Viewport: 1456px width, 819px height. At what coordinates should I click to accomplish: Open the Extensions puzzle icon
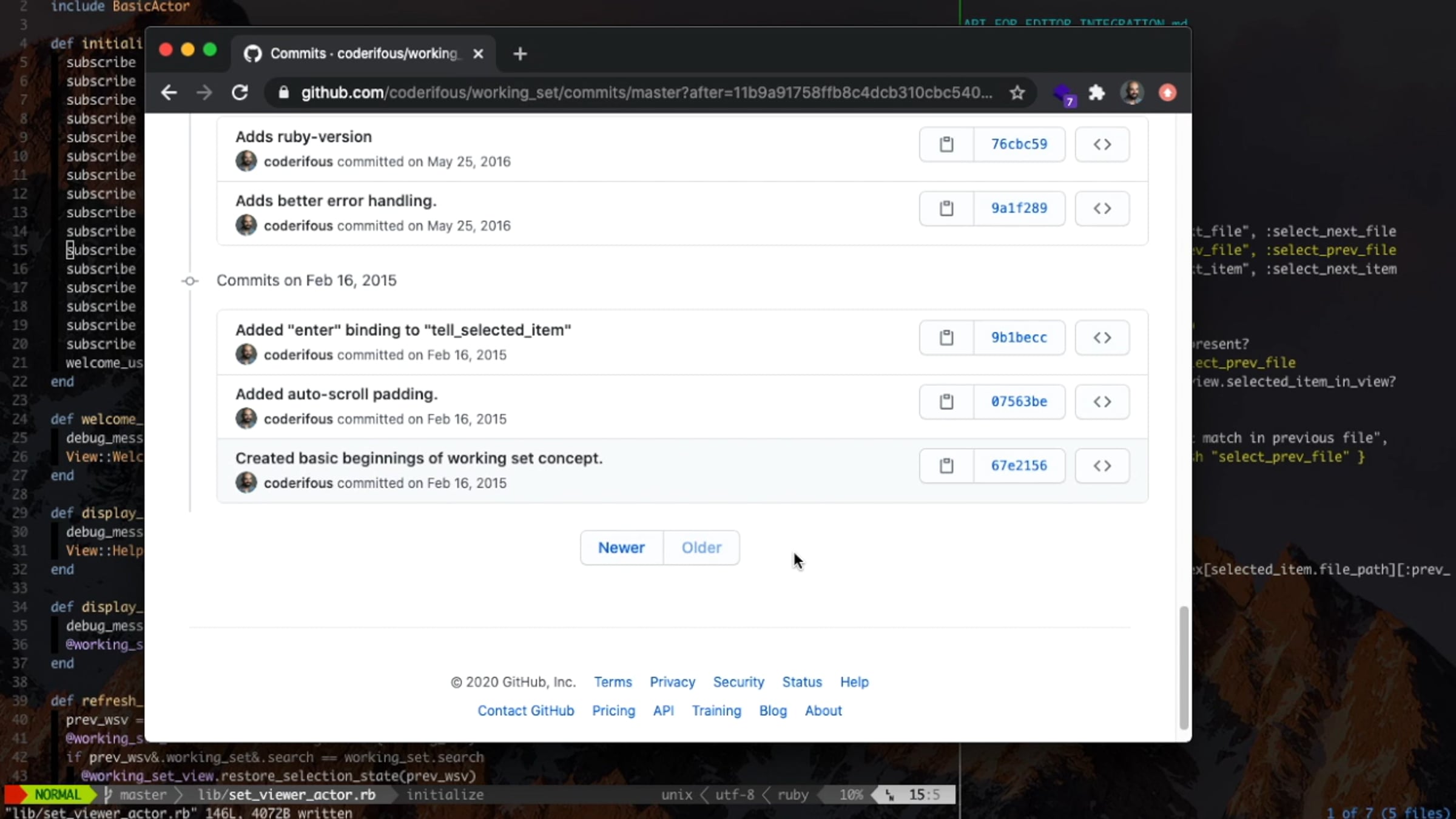pos(1096,93)
